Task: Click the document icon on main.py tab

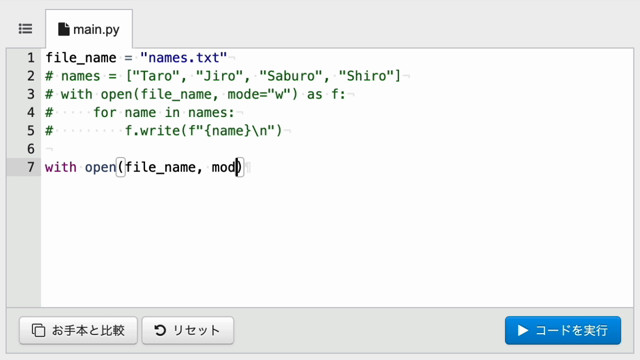Action: coord(63,29)
